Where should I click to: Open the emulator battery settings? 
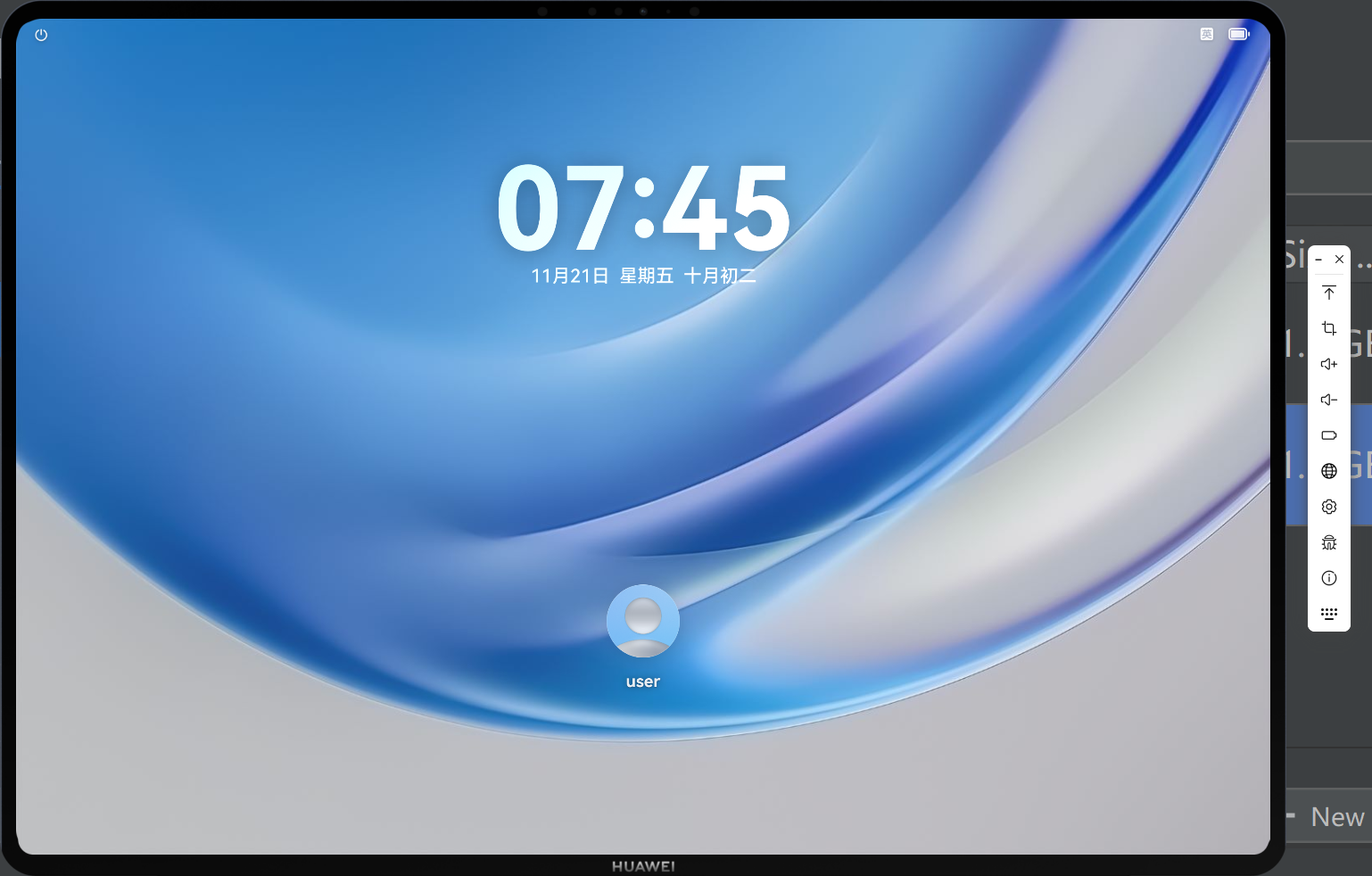pyautogui.click(x=1329, y=435)
